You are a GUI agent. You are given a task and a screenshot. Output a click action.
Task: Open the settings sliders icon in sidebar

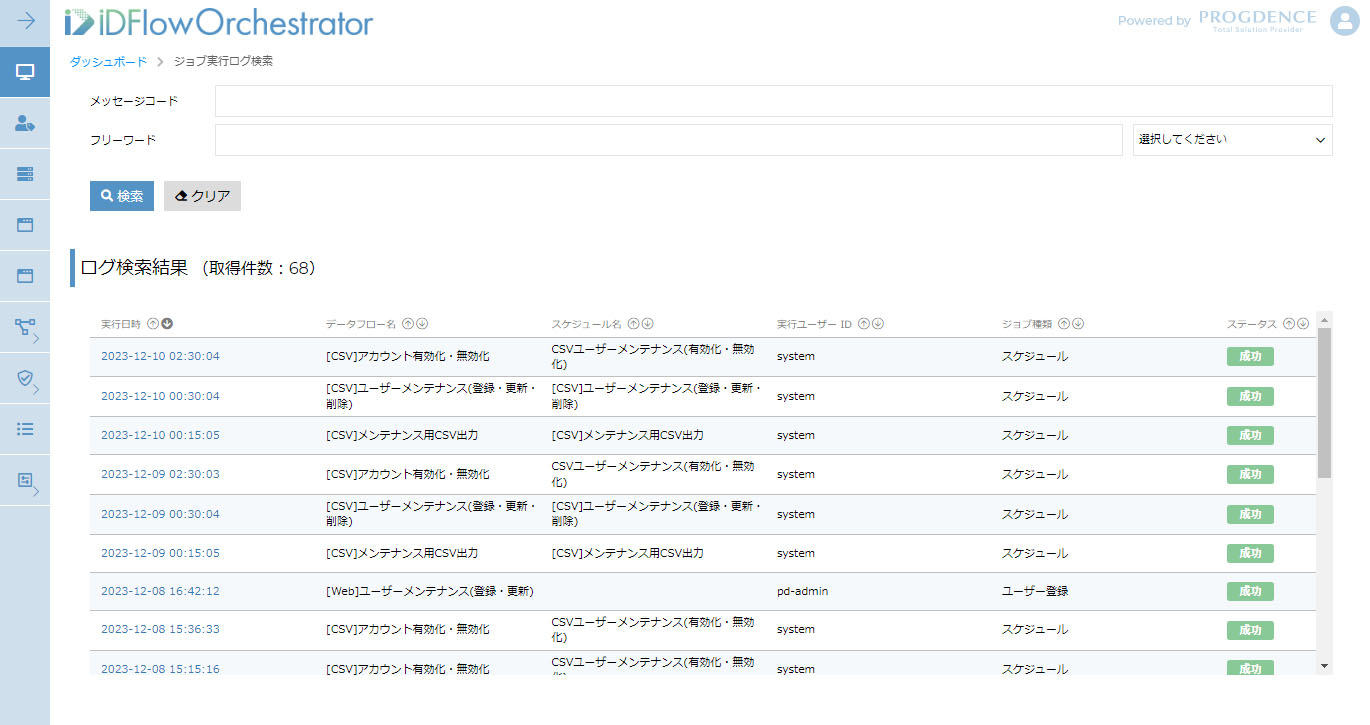[x=25, y=480]
